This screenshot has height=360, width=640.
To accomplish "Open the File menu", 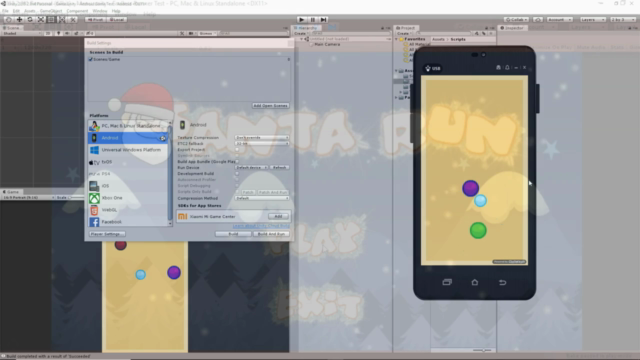I will [x=5, y=11].
